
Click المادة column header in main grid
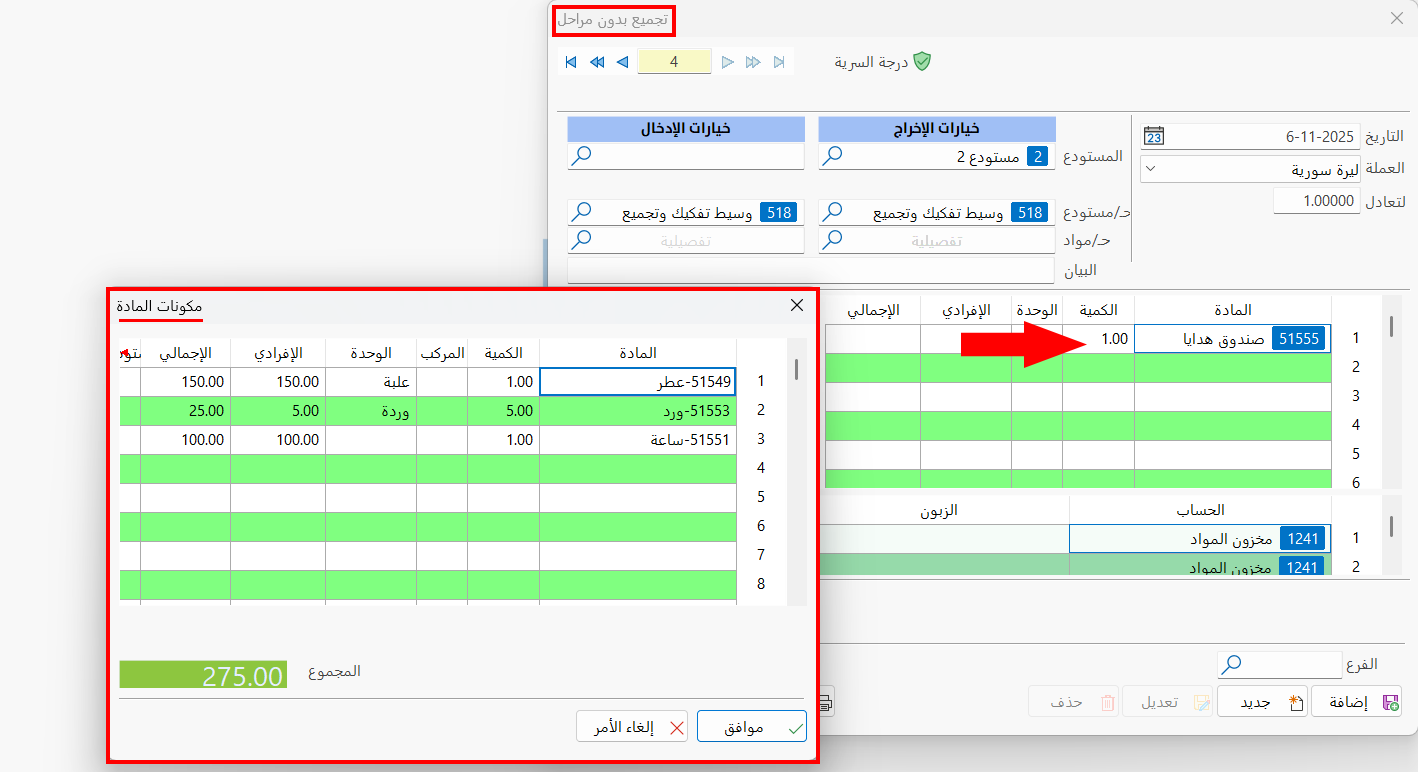(x=1232, y=310)
